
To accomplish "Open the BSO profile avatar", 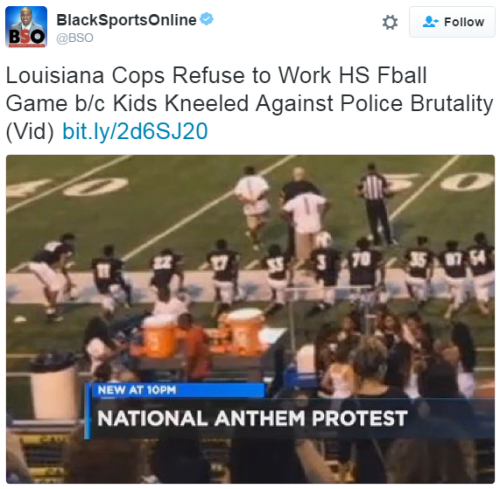I will click(x=26, y=27).
